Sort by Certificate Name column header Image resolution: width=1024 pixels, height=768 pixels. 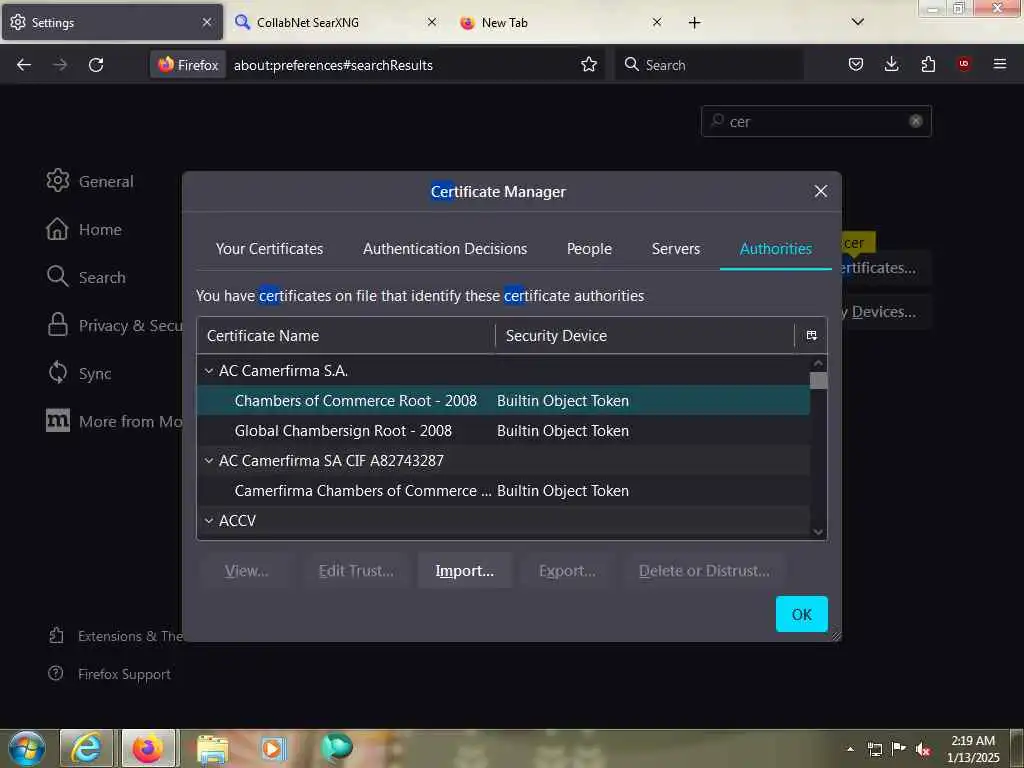click(346, 336)
